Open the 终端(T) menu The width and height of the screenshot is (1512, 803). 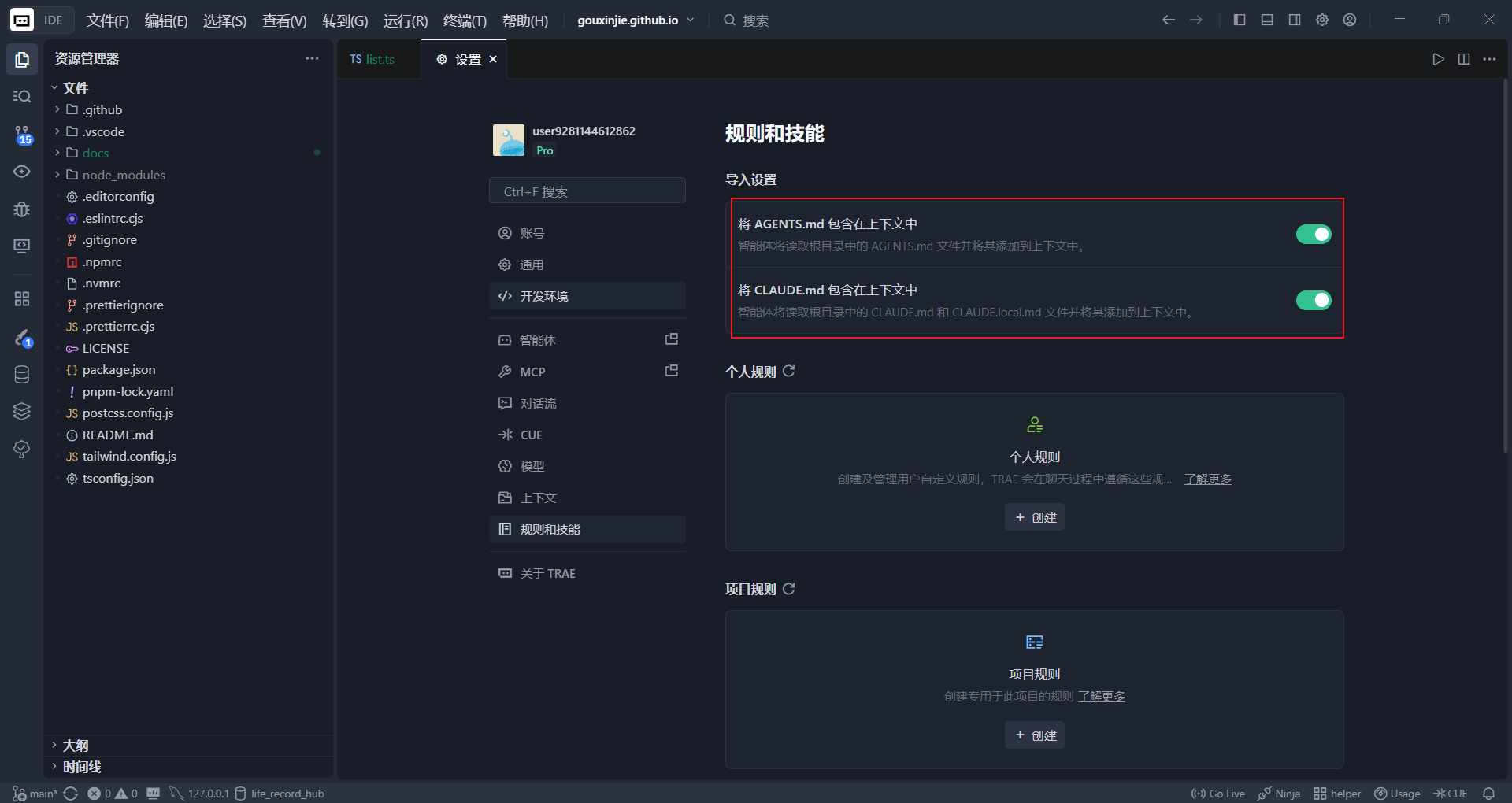[x=463, y=20]
